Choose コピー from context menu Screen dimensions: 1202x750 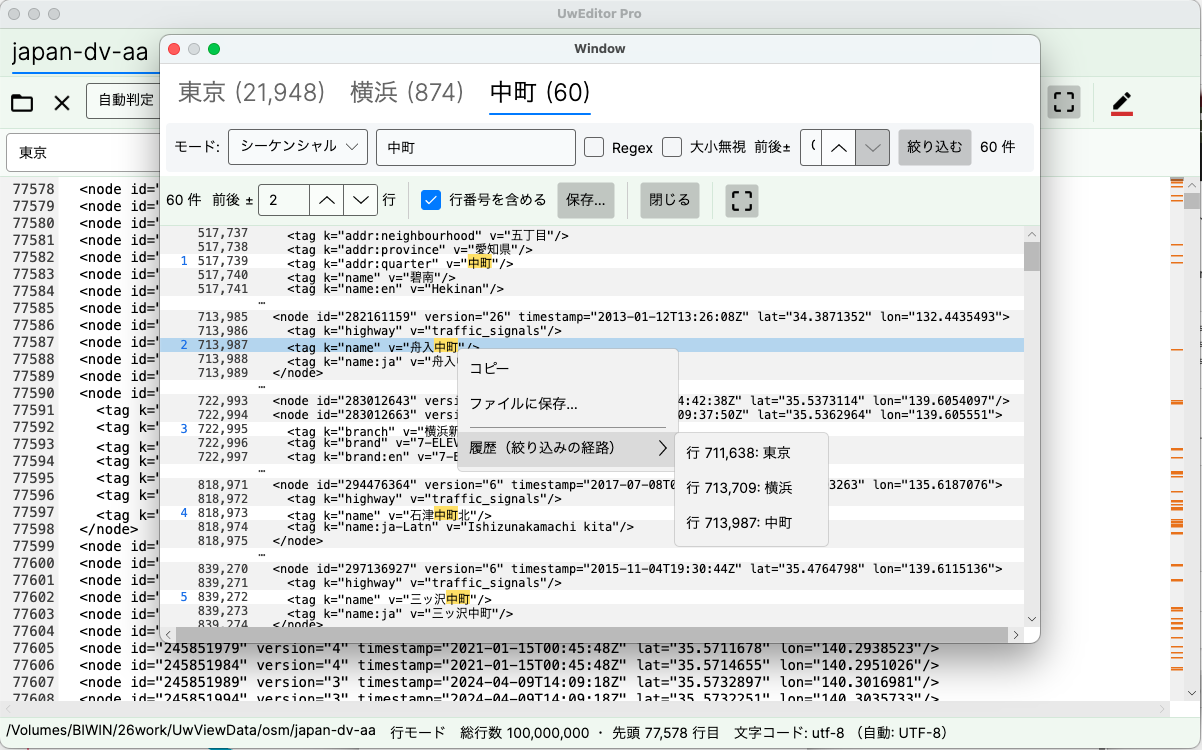pos(567,368)
